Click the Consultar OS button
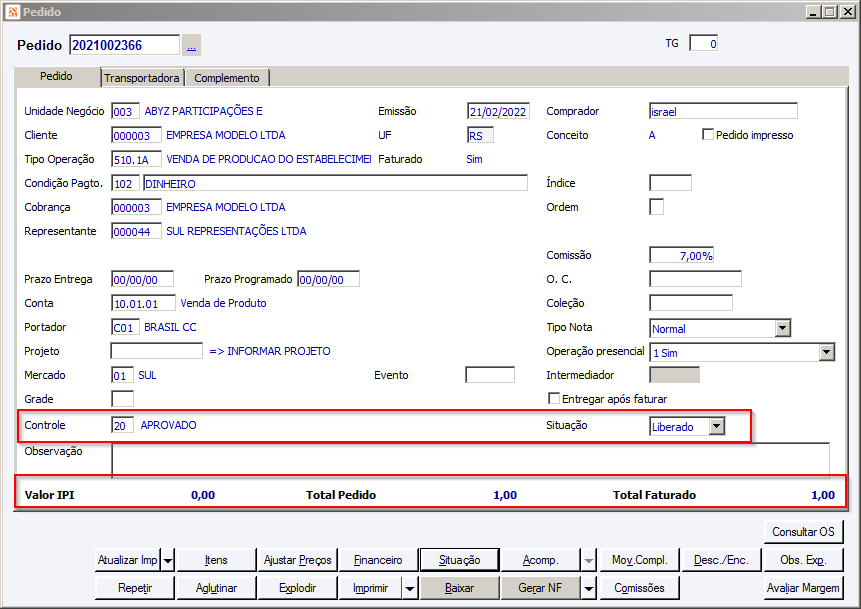The image size is (861, 609). (x=803, y=532)
